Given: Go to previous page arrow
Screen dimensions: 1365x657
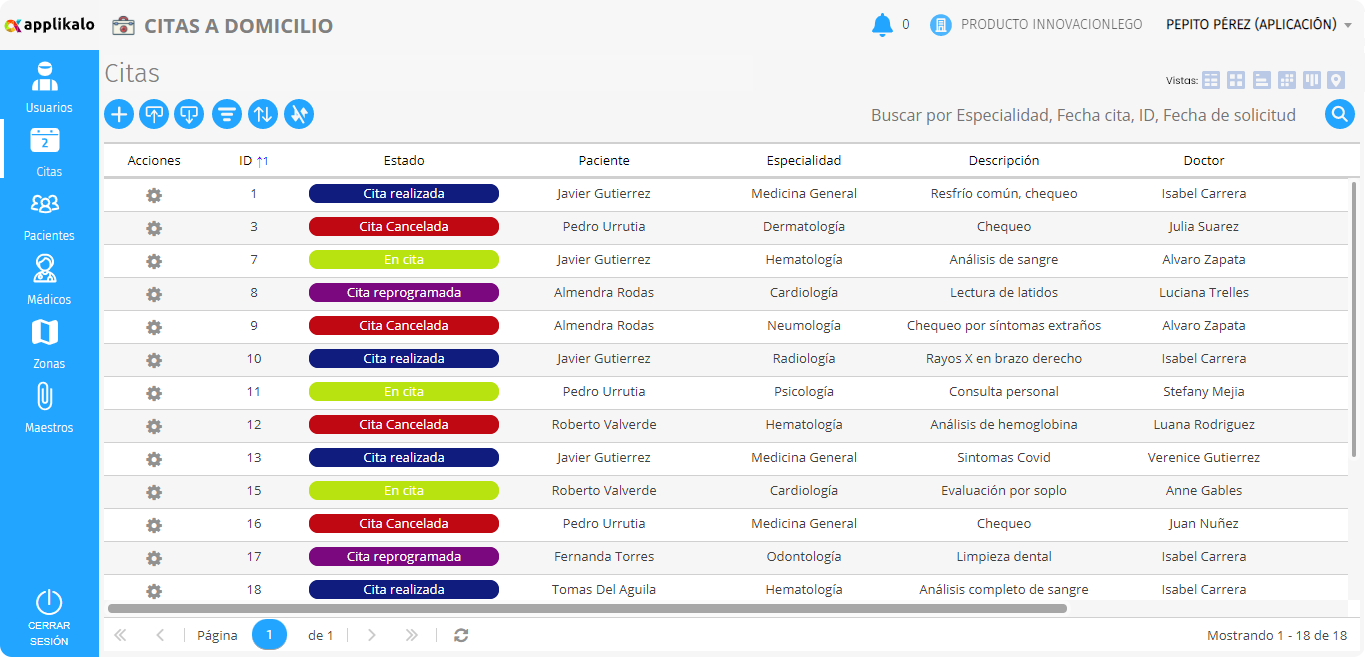Looking at the screenshot, I should tap(160, 635).
